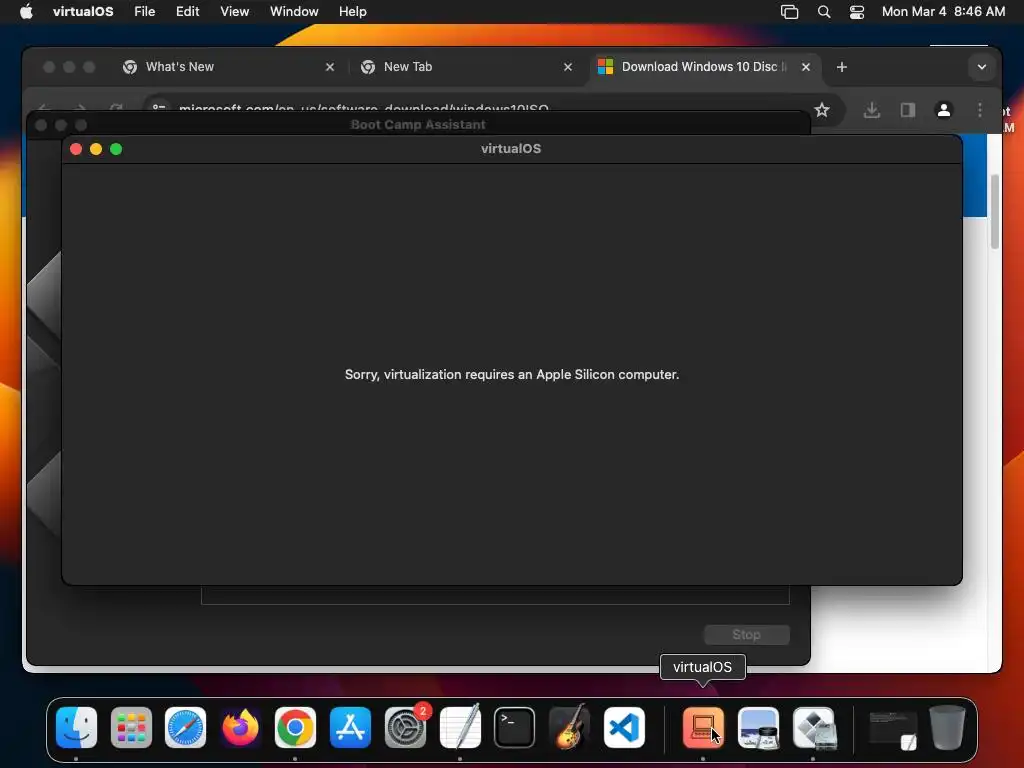Launch Safari from the Dock
Image resolution: width=1024 pixels, height=768 pixels.
click(x=185, y=728)
